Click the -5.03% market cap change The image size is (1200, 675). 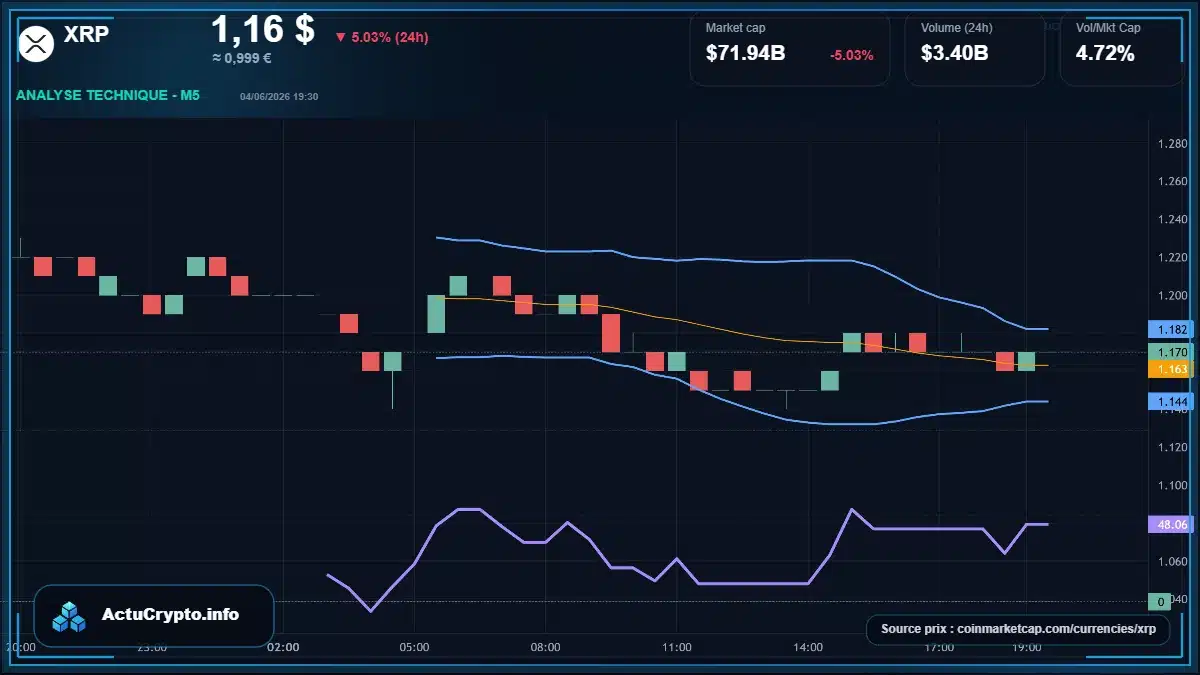pyautogui.click(x=851, y=55)
